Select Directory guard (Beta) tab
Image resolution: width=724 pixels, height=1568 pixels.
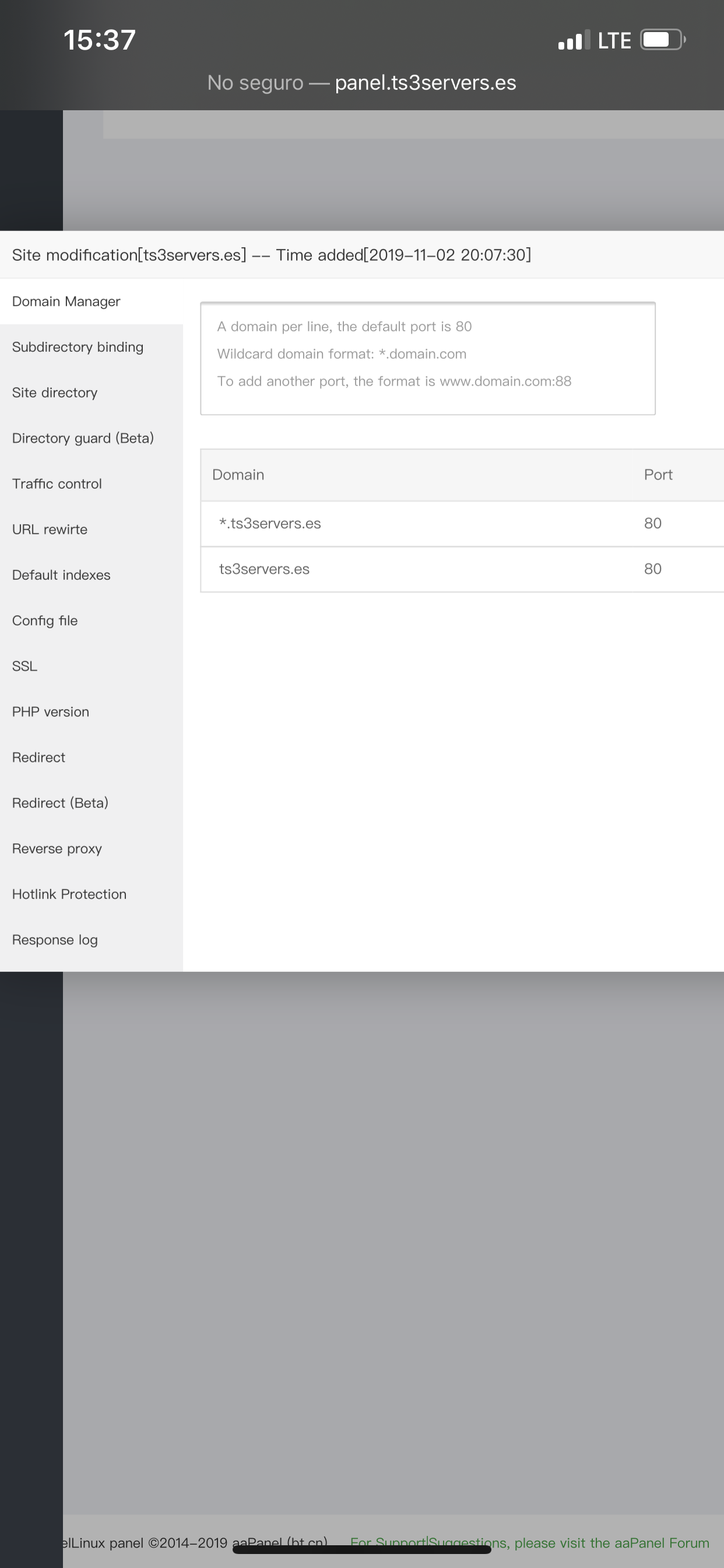coord(83,438)
